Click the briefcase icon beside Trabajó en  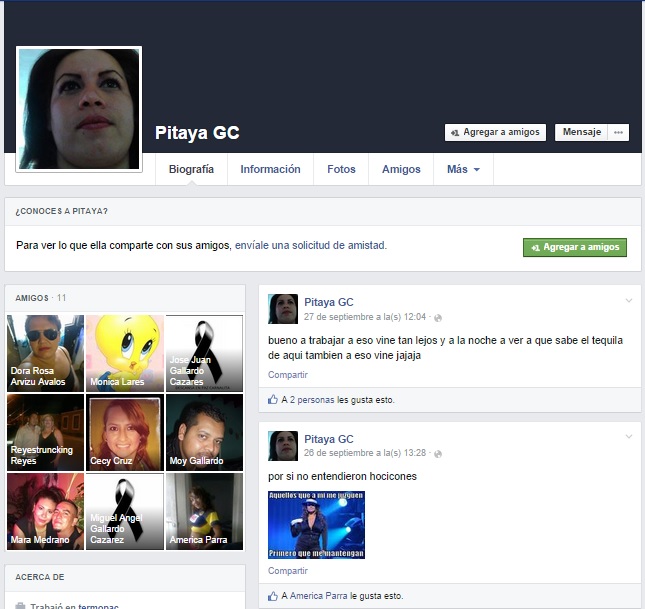click(x=21, y=606)
